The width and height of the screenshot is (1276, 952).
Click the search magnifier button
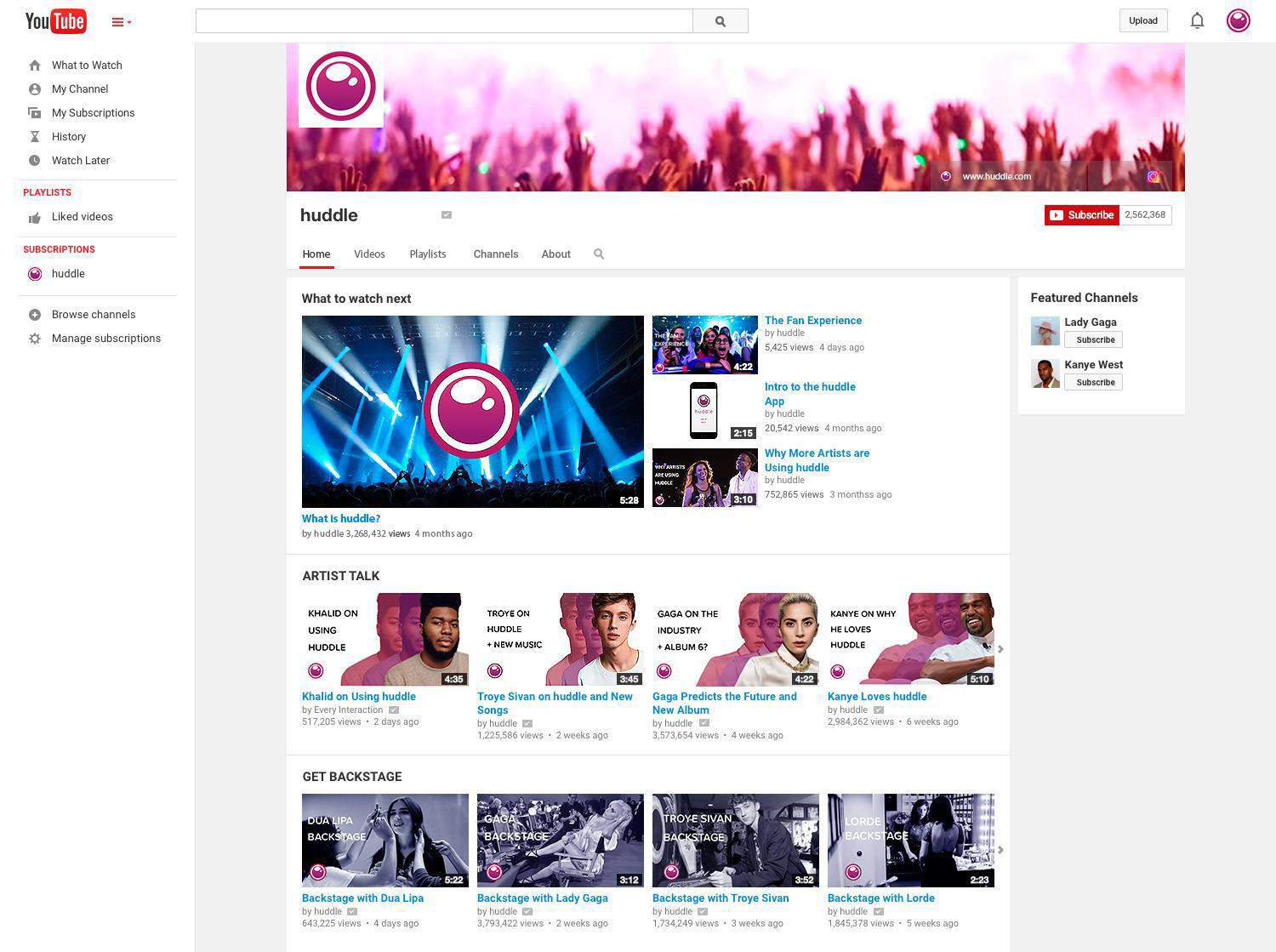pos(721,21)
